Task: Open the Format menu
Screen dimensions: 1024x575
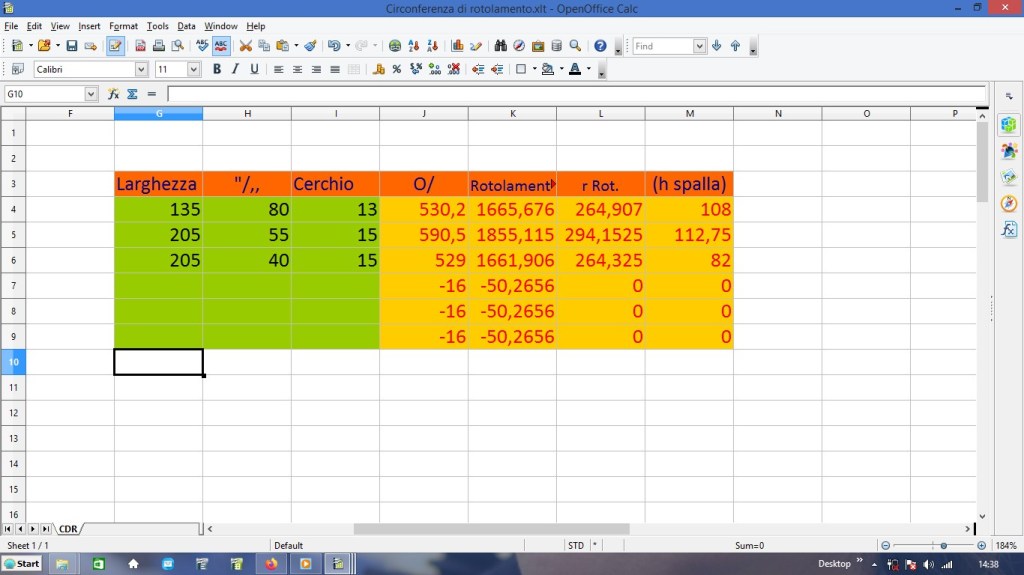Action: pos(123,26)
